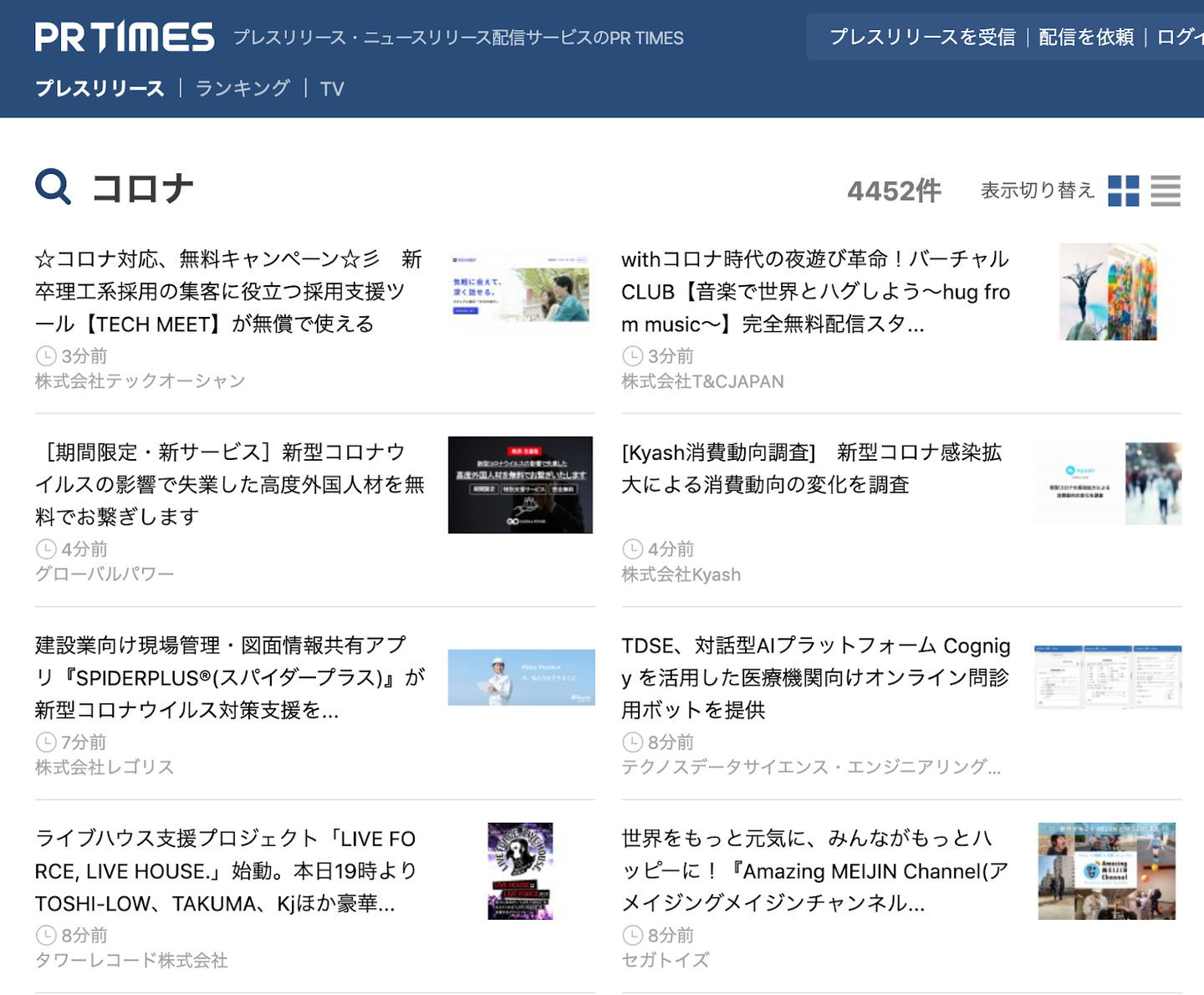Click company name 株式会社T&CJAPAN
Viewport: 1204px width, 995px height.
702,381
